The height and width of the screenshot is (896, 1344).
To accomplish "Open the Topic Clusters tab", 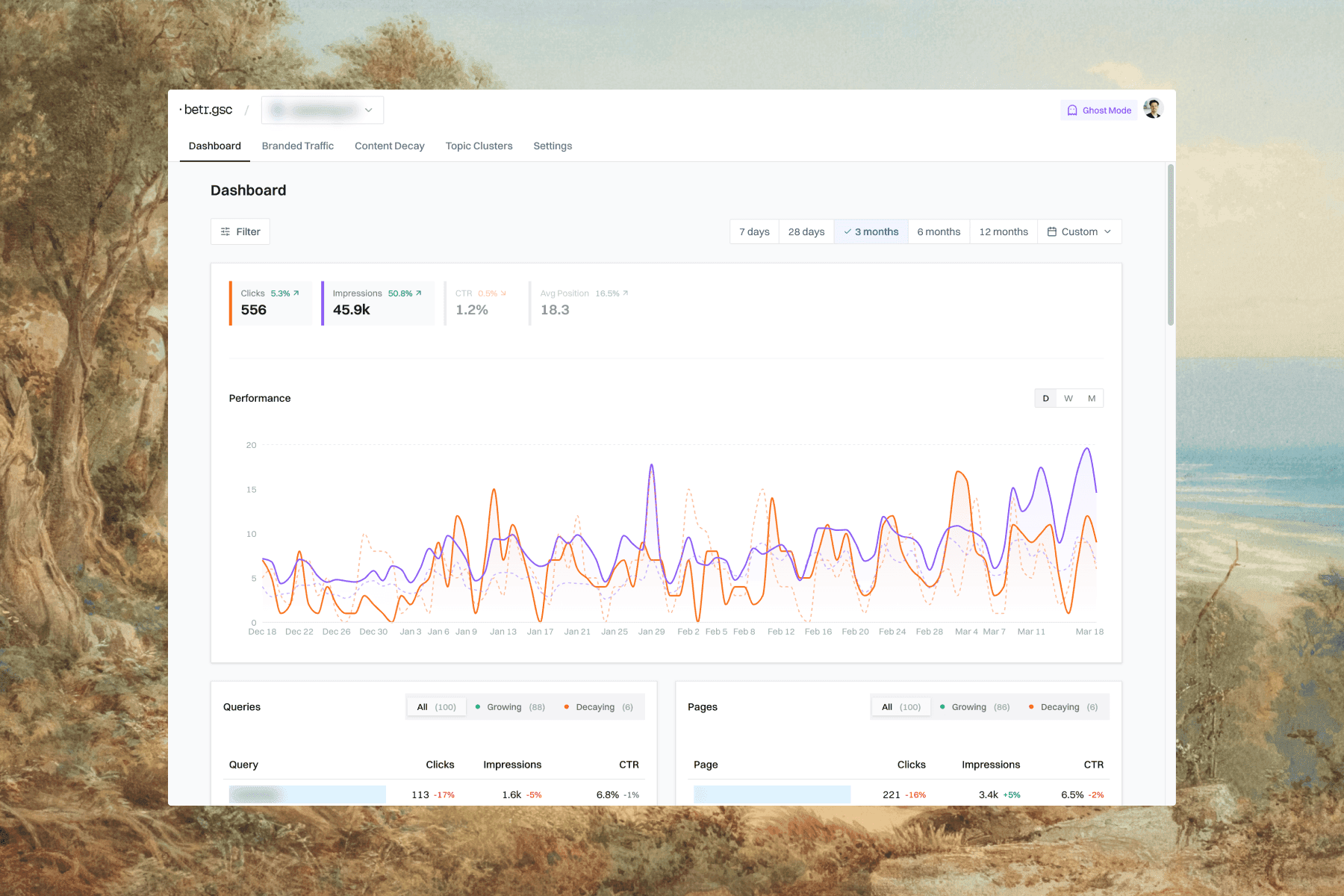I will [479, 146].
